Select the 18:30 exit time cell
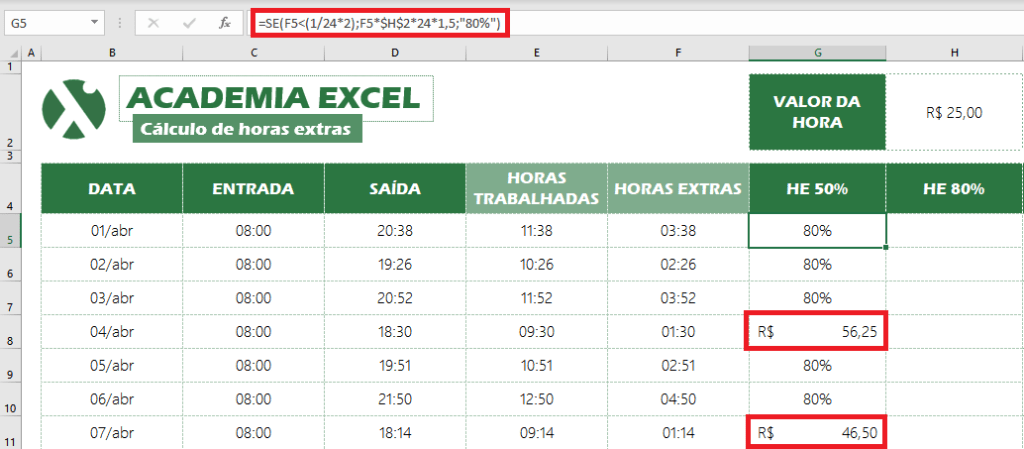 (394, 332)
